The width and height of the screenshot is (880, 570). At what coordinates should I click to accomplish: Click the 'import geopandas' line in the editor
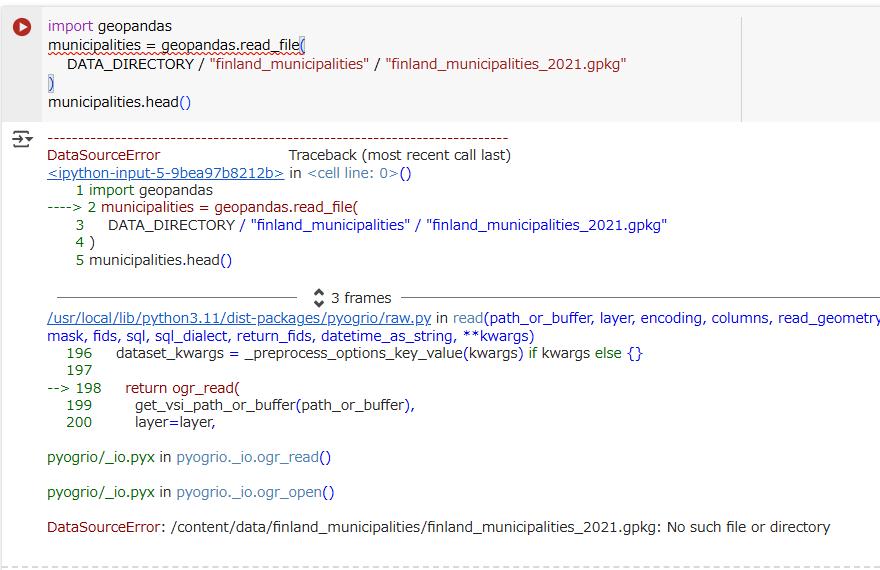110,26
